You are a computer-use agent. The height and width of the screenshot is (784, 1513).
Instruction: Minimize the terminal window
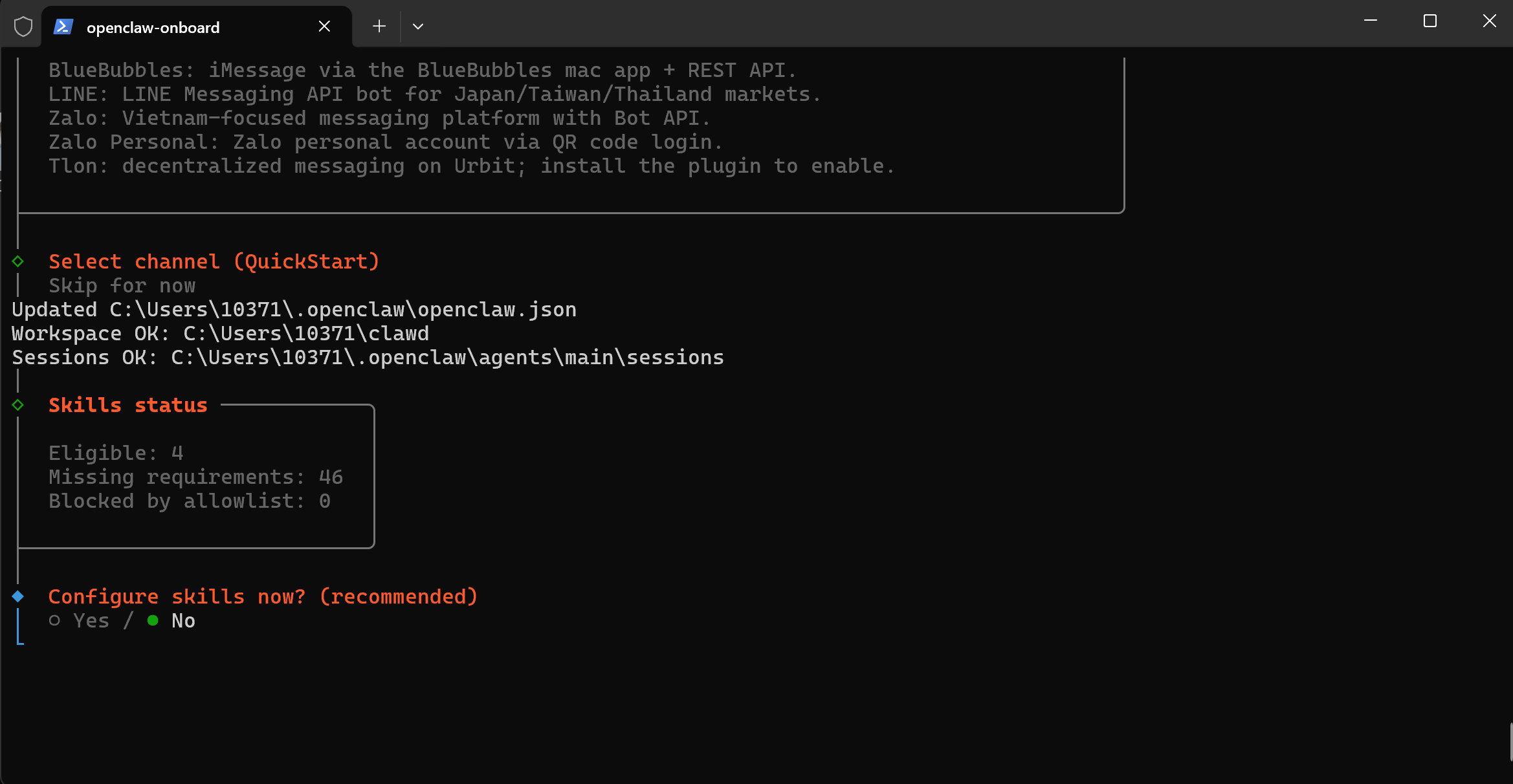pyautogui.click(x=1370, y=21)
